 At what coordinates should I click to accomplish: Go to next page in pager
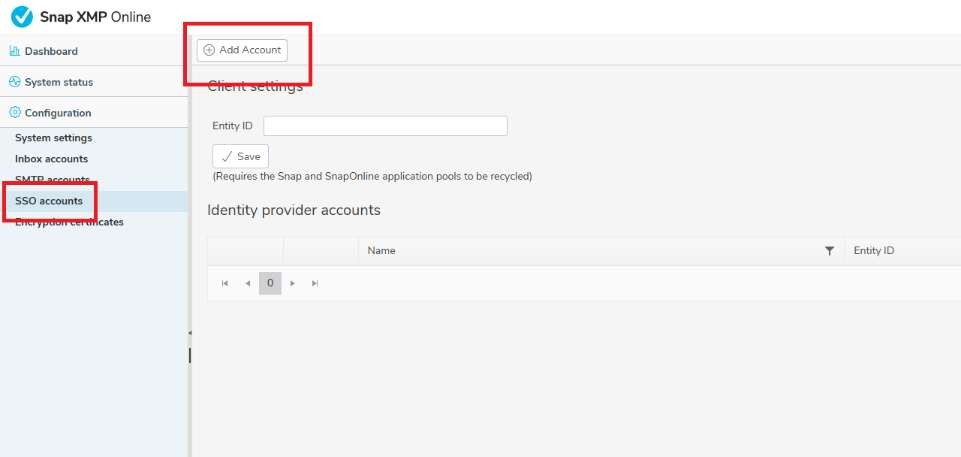[293, 283]
